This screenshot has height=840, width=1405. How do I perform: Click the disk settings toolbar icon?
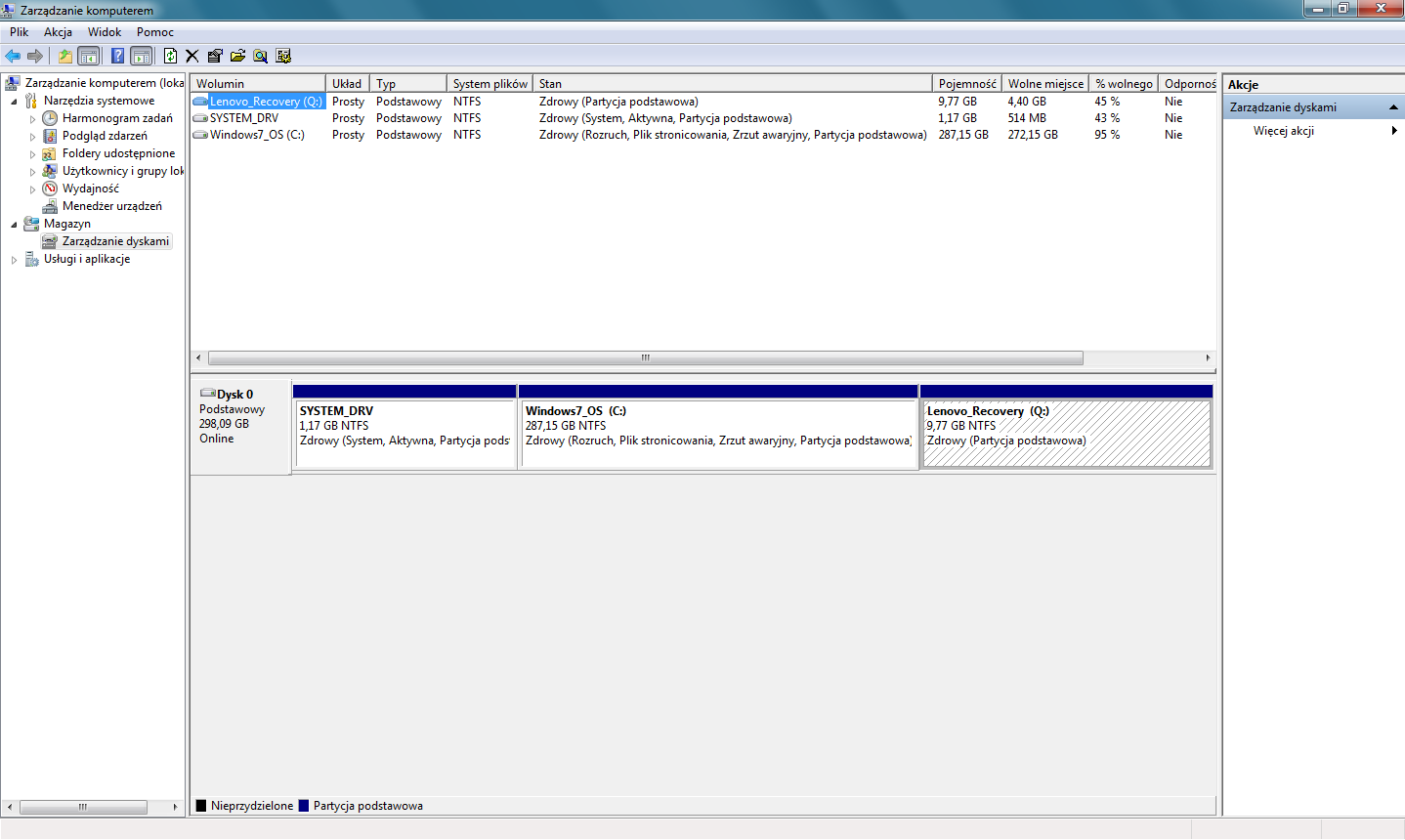(x=283, y=56)
